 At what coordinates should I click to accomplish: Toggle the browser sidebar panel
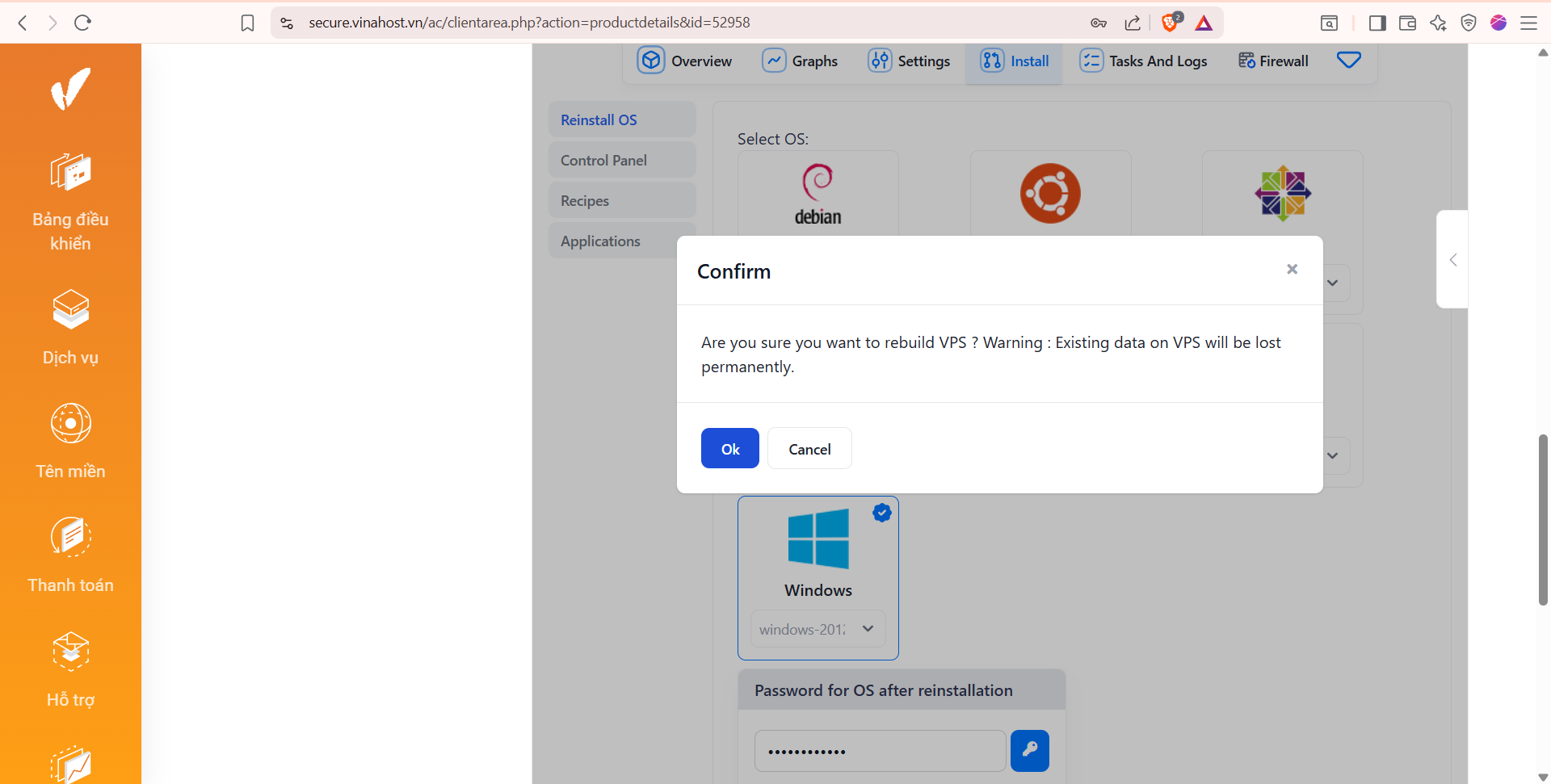1377,23
